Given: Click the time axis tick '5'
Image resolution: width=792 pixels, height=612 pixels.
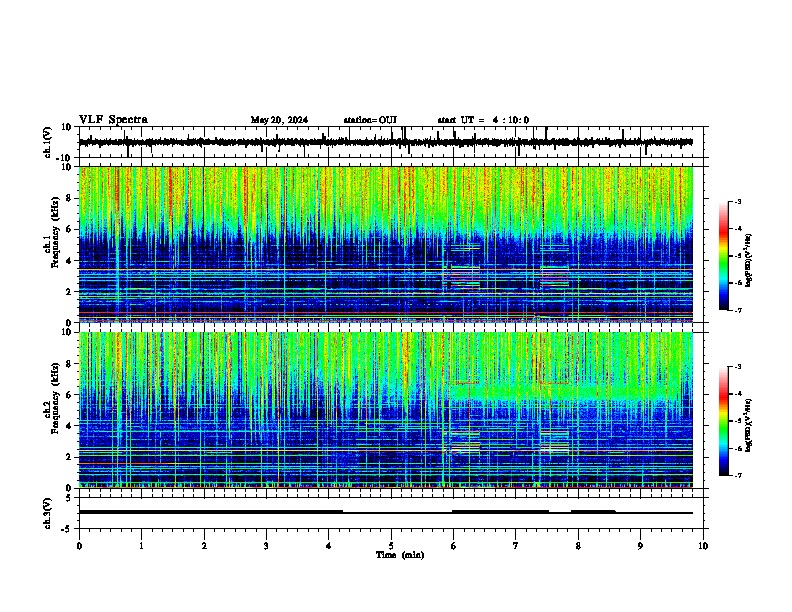Looking at the screenshot, I should tap(391, 546).
